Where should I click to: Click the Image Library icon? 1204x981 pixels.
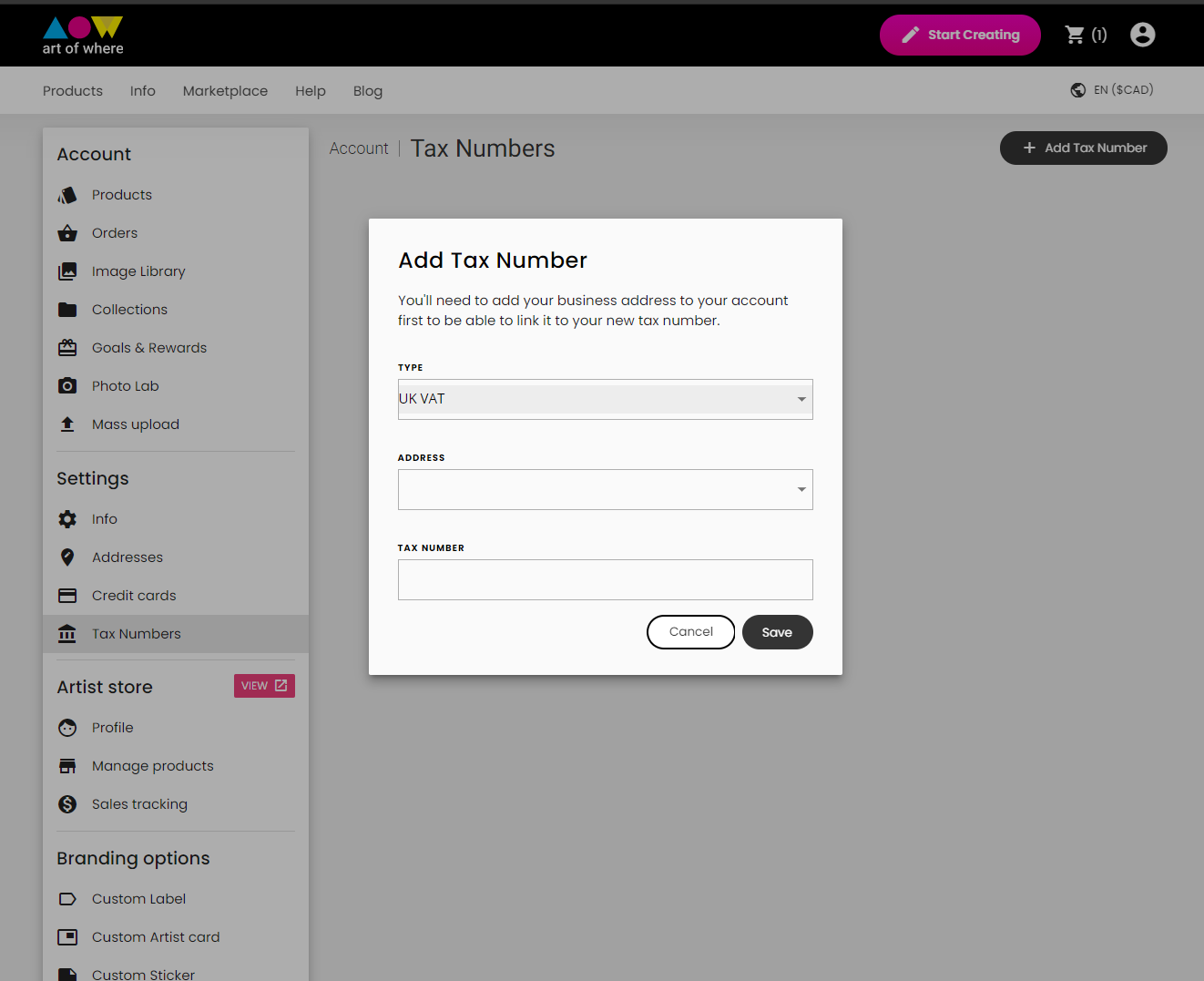click(x=67, y=271)
